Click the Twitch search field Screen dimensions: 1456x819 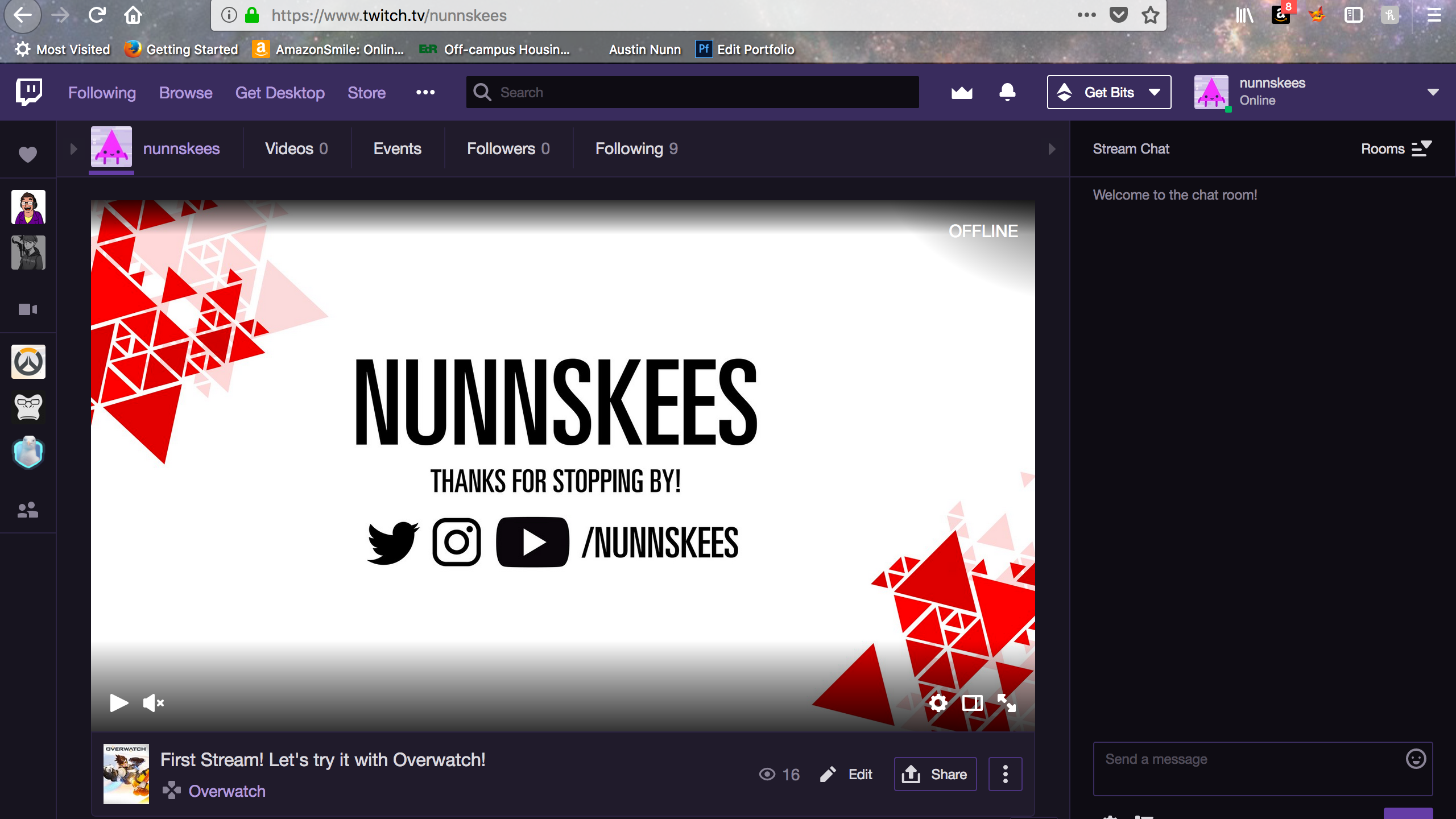[x=692, y=92]
